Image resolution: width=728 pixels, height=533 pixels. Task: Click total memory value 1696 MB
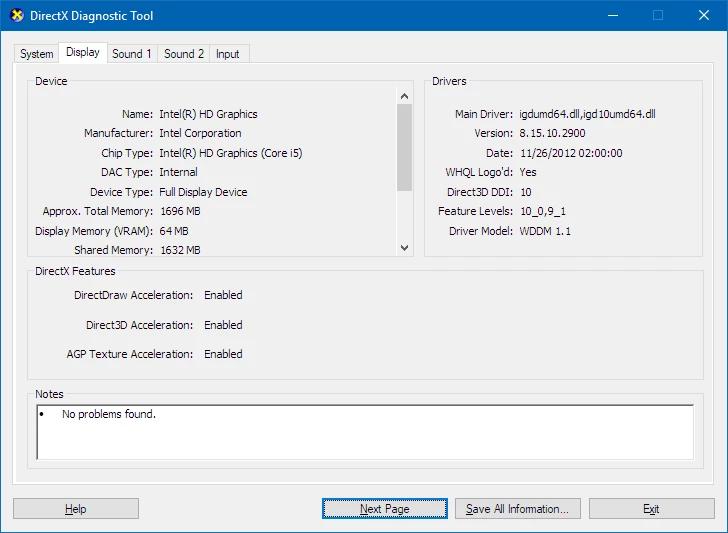(180, 211)
